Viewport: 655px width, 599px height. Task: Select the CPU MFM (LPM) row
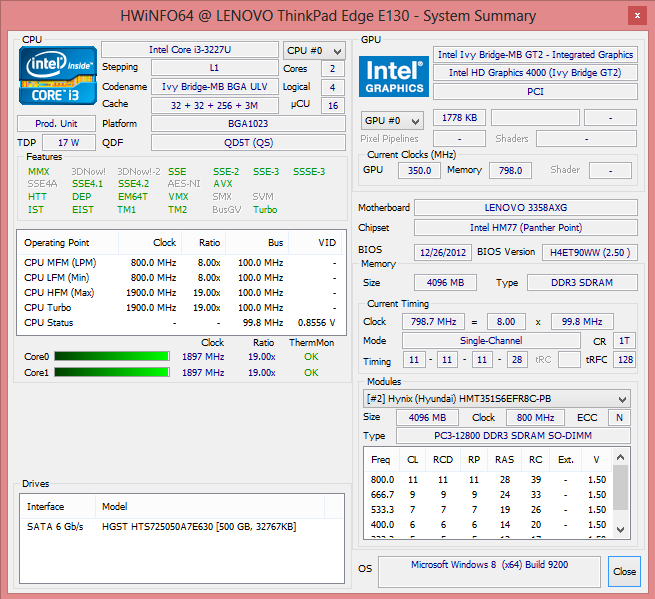click(182, 263)
